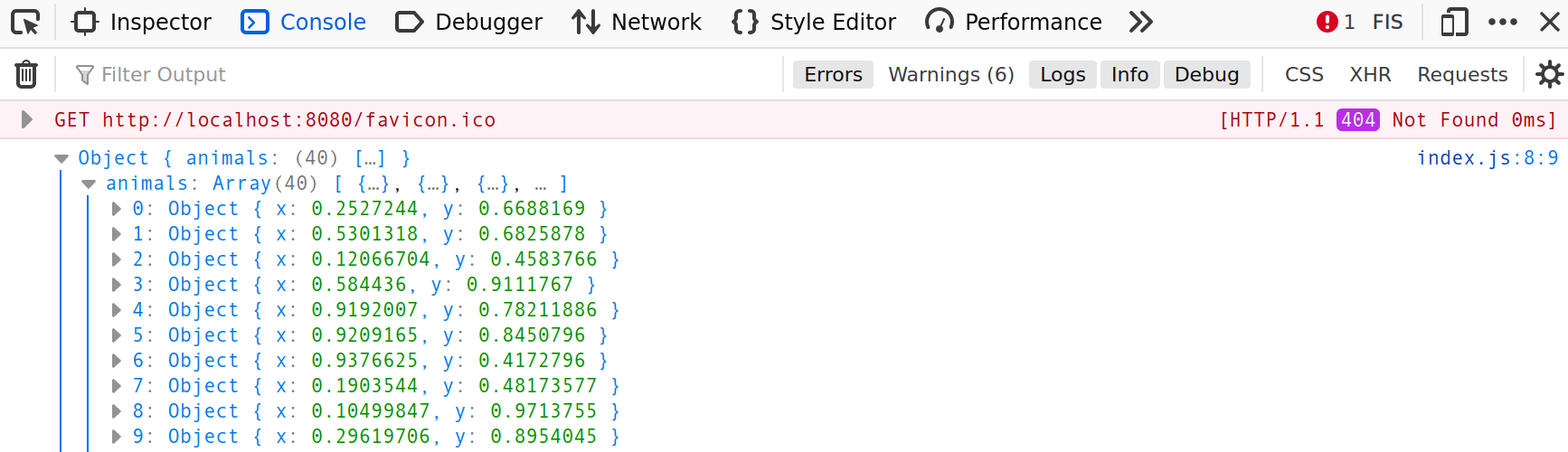Expand the favicon.ico GET request row
The height and width of the screenshot is (452, 1568).
pyautogui.click(x=26, y=119)
